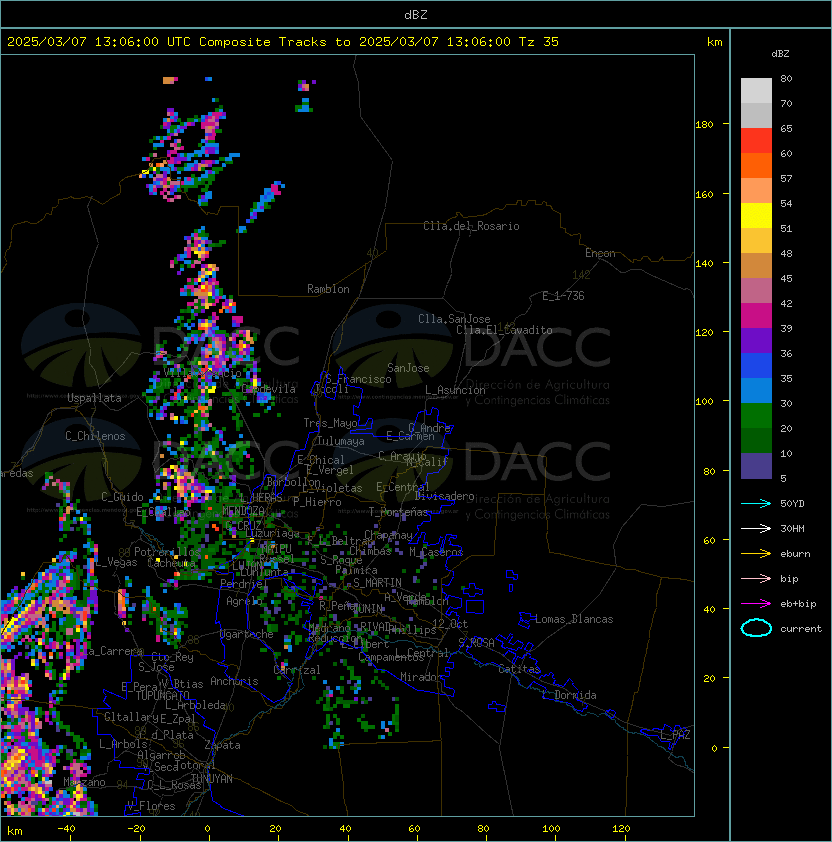This screenshot has width=832, height=842.
Task: Click the magenta eb+bip arrow symbol
Action: (756, 604)
